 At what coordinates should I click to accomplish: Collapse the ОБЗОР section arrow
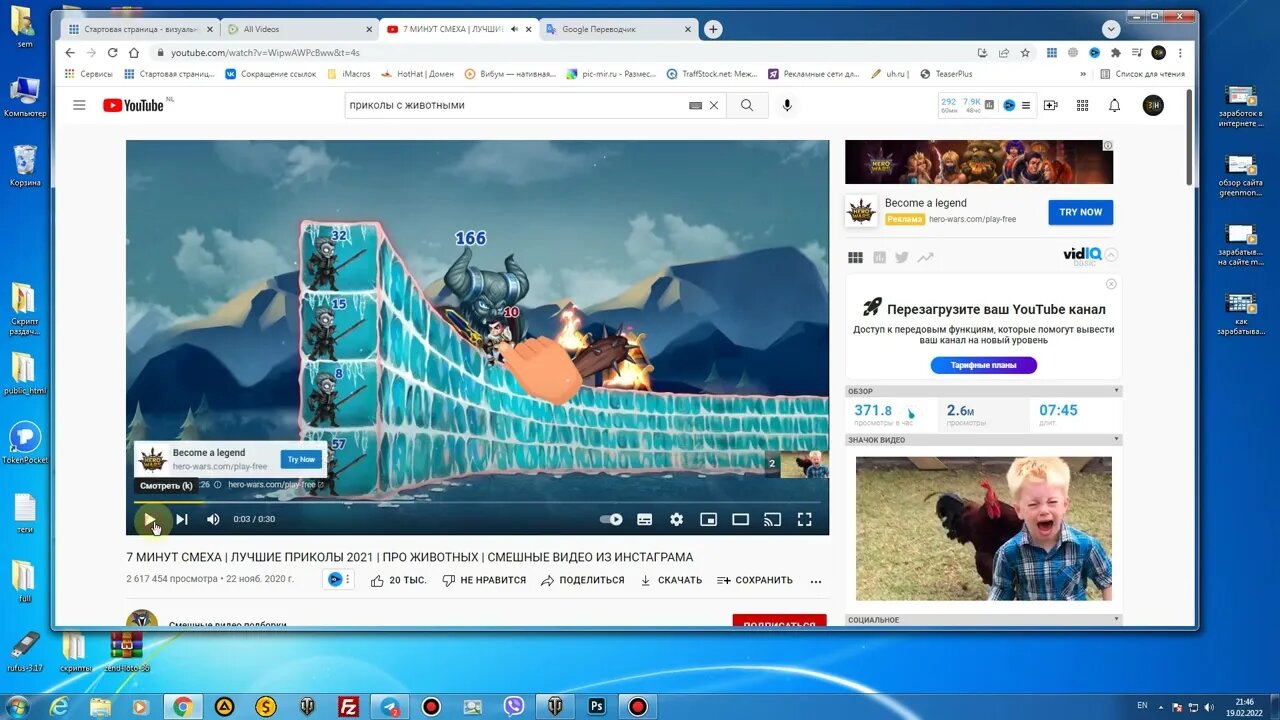coord(1117,391)
